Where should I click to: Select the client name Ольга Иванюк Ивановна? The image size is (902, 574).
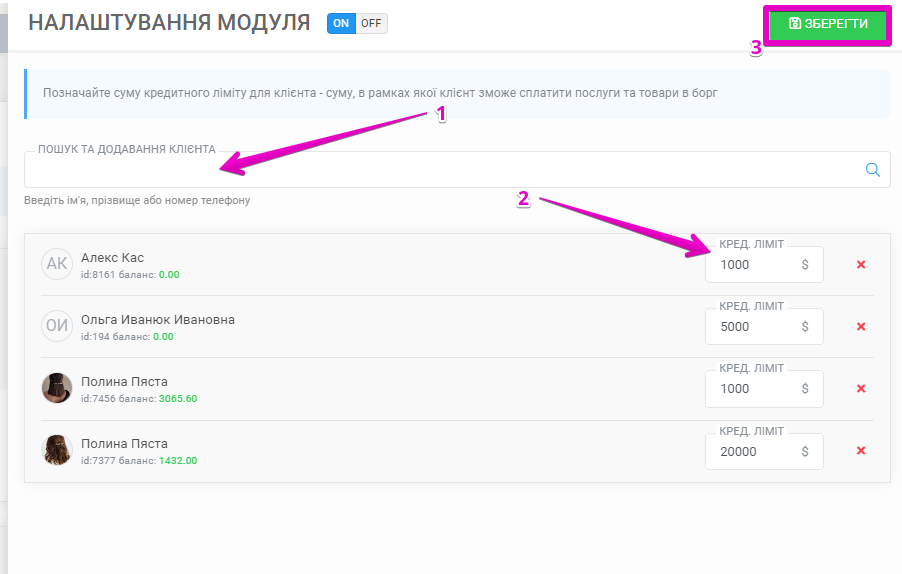point(158,320)
